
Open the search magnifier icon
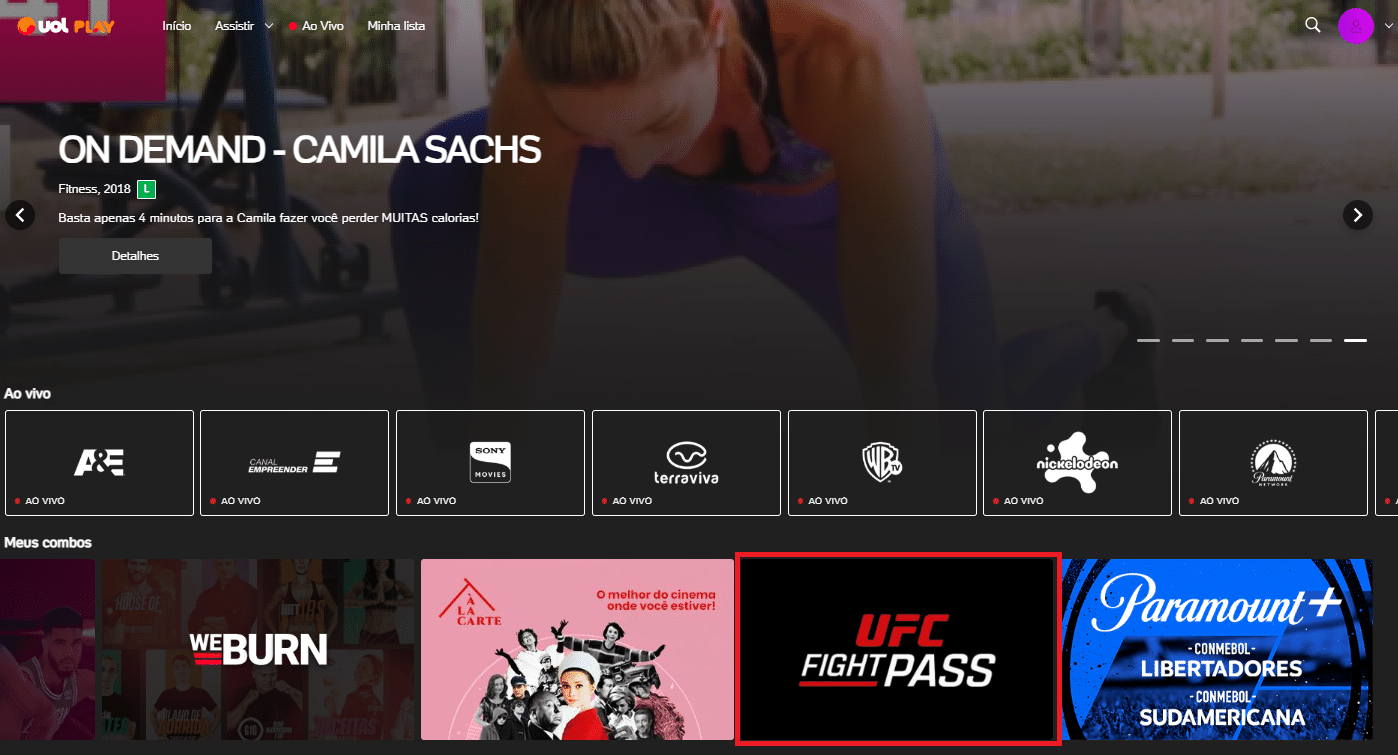1313,25
